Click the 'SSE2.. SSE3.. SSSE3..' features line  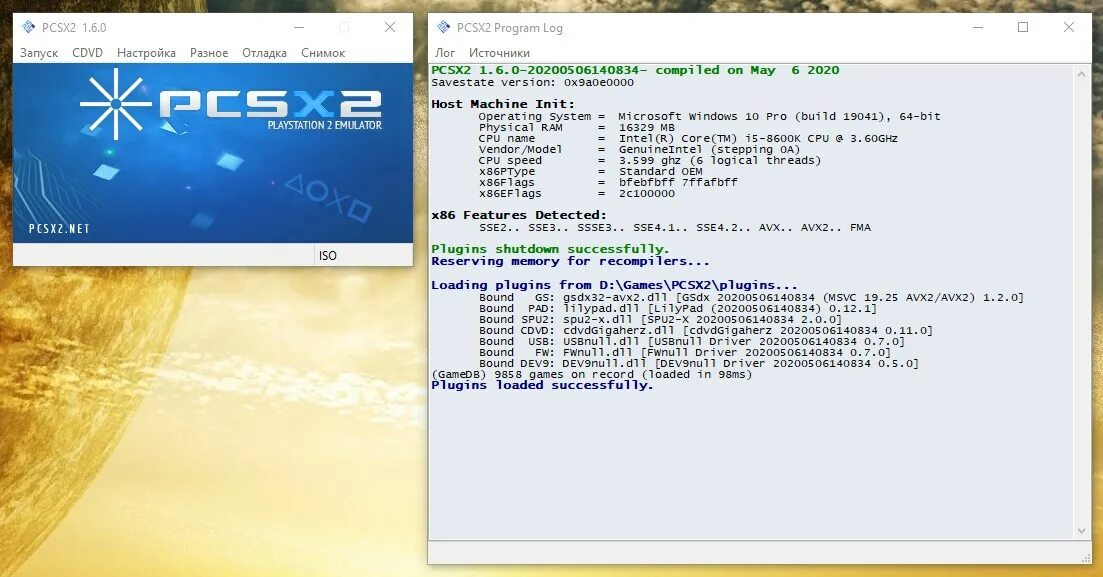[675, 228]
